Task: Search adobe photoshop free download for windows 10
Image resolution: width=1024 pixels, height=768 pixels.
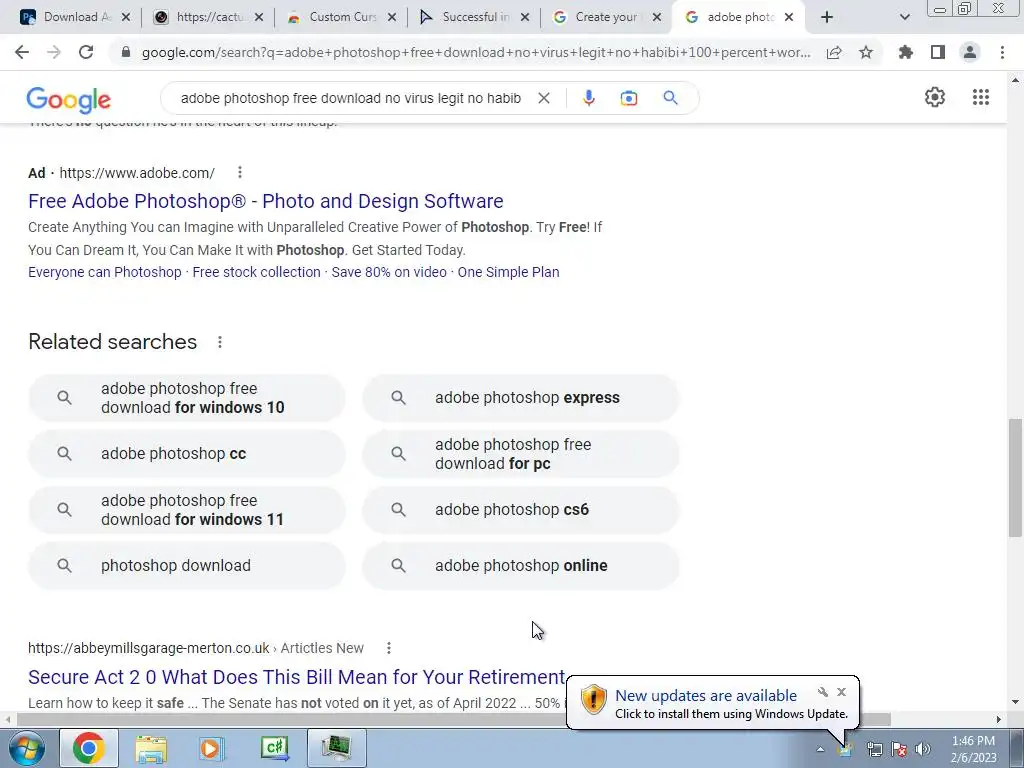Action: pyautogui.click(x=187, y=398)
